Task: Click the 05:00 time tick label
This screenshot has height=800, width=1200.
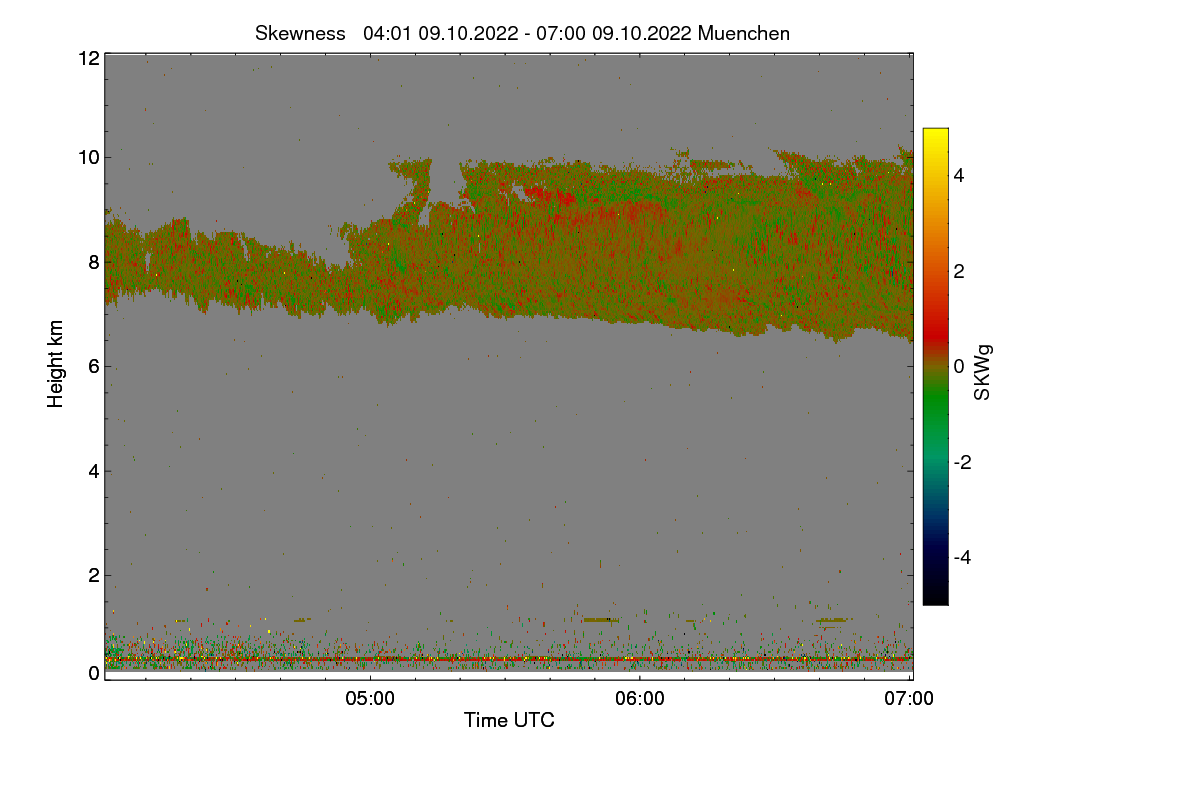Action: (370, 699)
